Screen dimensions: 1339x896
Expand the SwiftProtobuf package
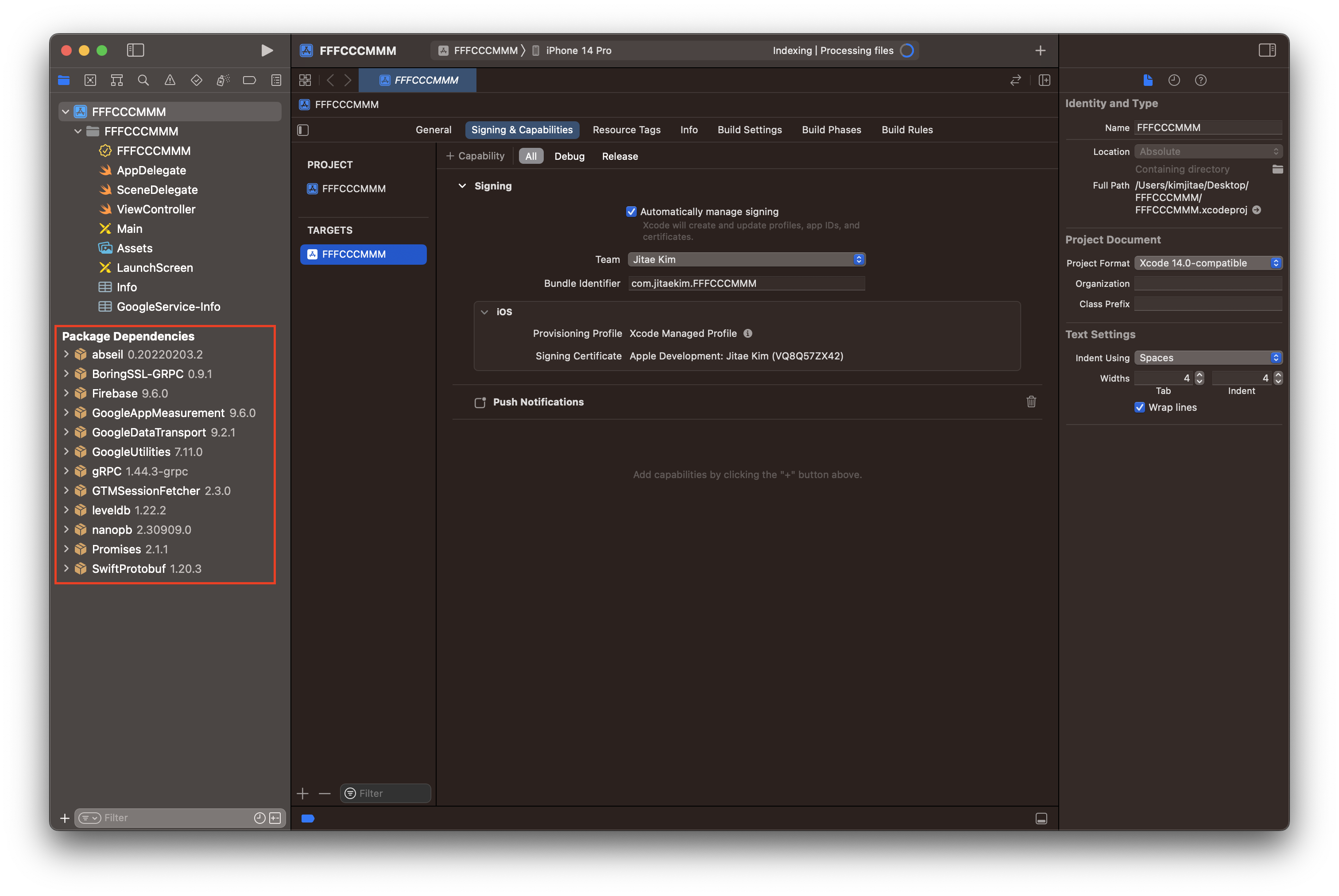[66, 568]
